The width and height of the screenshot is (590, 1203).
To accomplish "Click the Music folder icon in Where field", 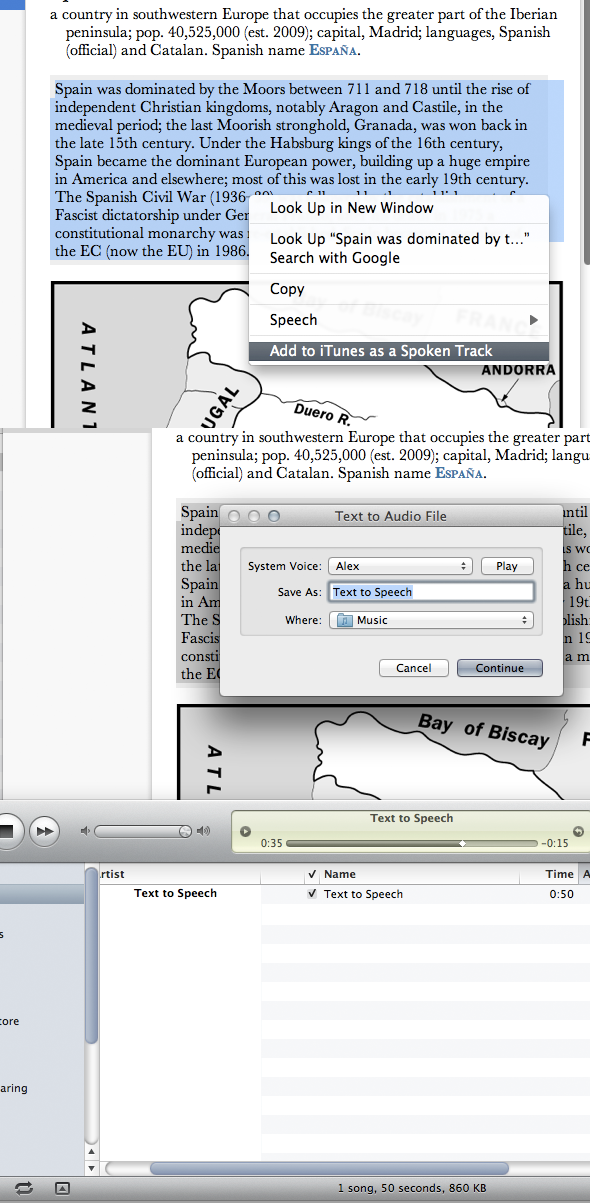I will pyautogui.click(x=344, y=620).
